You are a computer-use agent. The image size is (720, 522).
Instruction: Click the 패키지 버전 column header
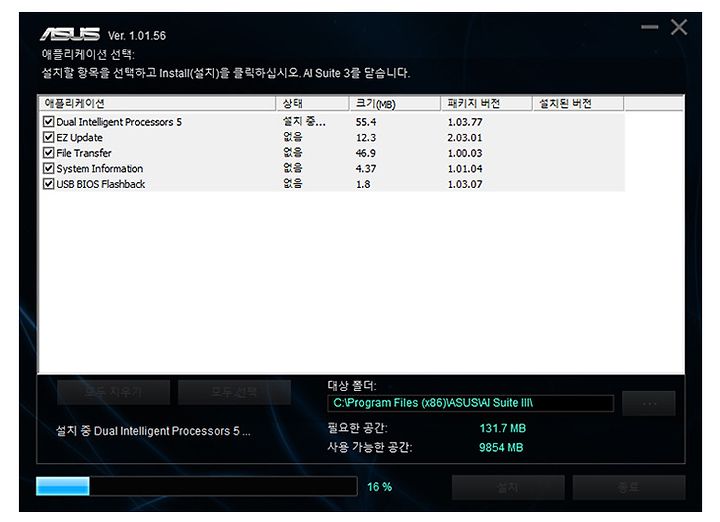point(487,103)
